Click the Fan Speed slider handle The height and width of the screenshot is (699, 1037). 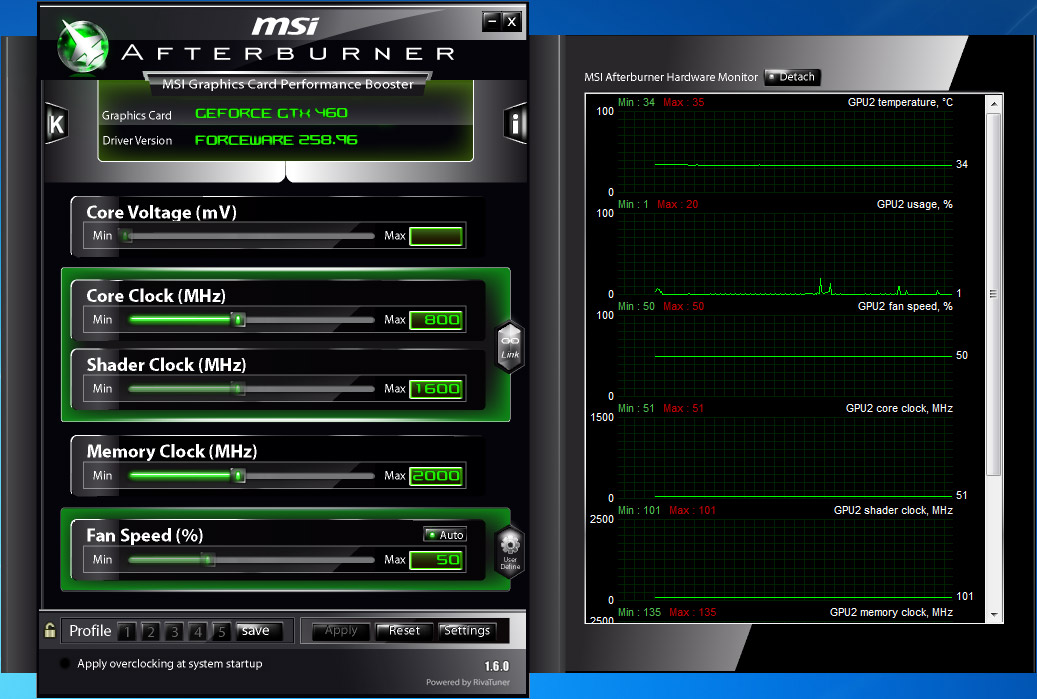208,559
